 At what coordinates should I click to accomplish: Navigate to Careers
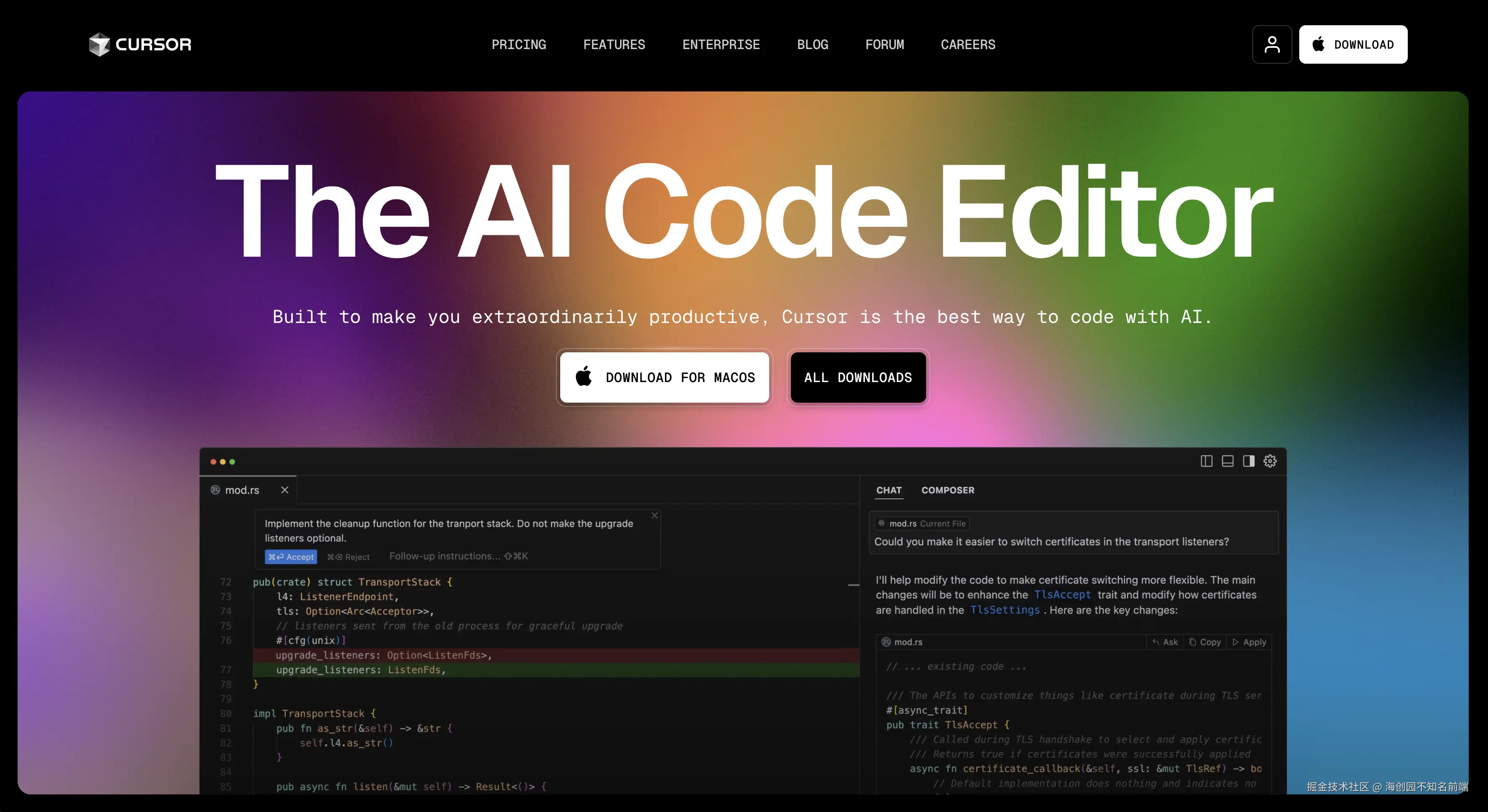(968, 44)
